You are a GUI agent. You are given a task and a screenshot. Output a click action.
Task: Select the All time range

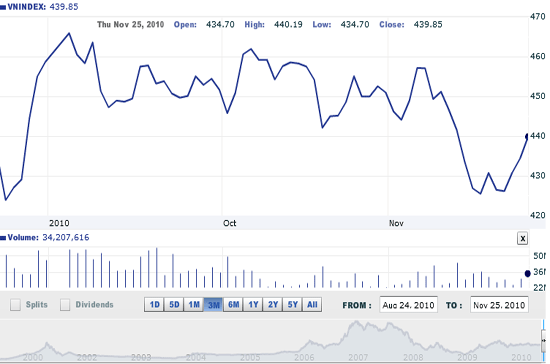click(x=312, y=304)
